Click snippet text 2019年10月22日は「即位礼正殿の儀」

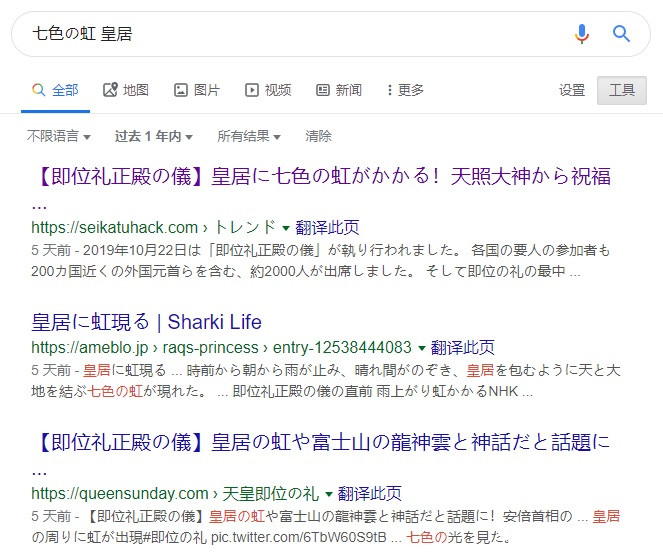click(x=205, y=250)
